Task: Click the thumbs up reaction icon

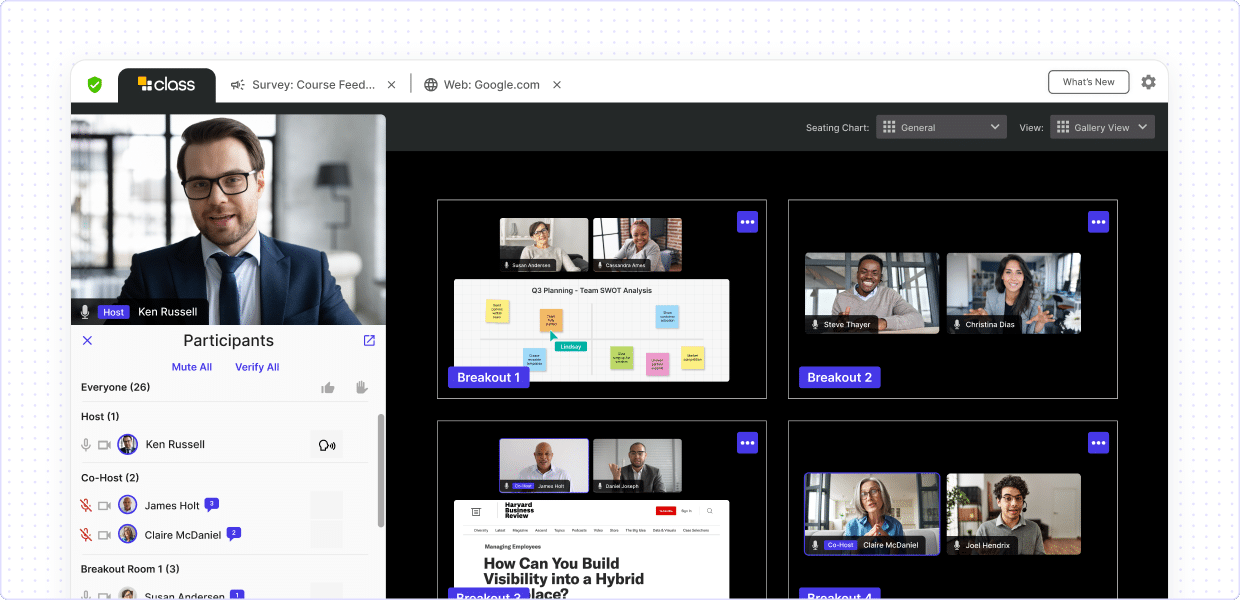Action: pos(328,388)
